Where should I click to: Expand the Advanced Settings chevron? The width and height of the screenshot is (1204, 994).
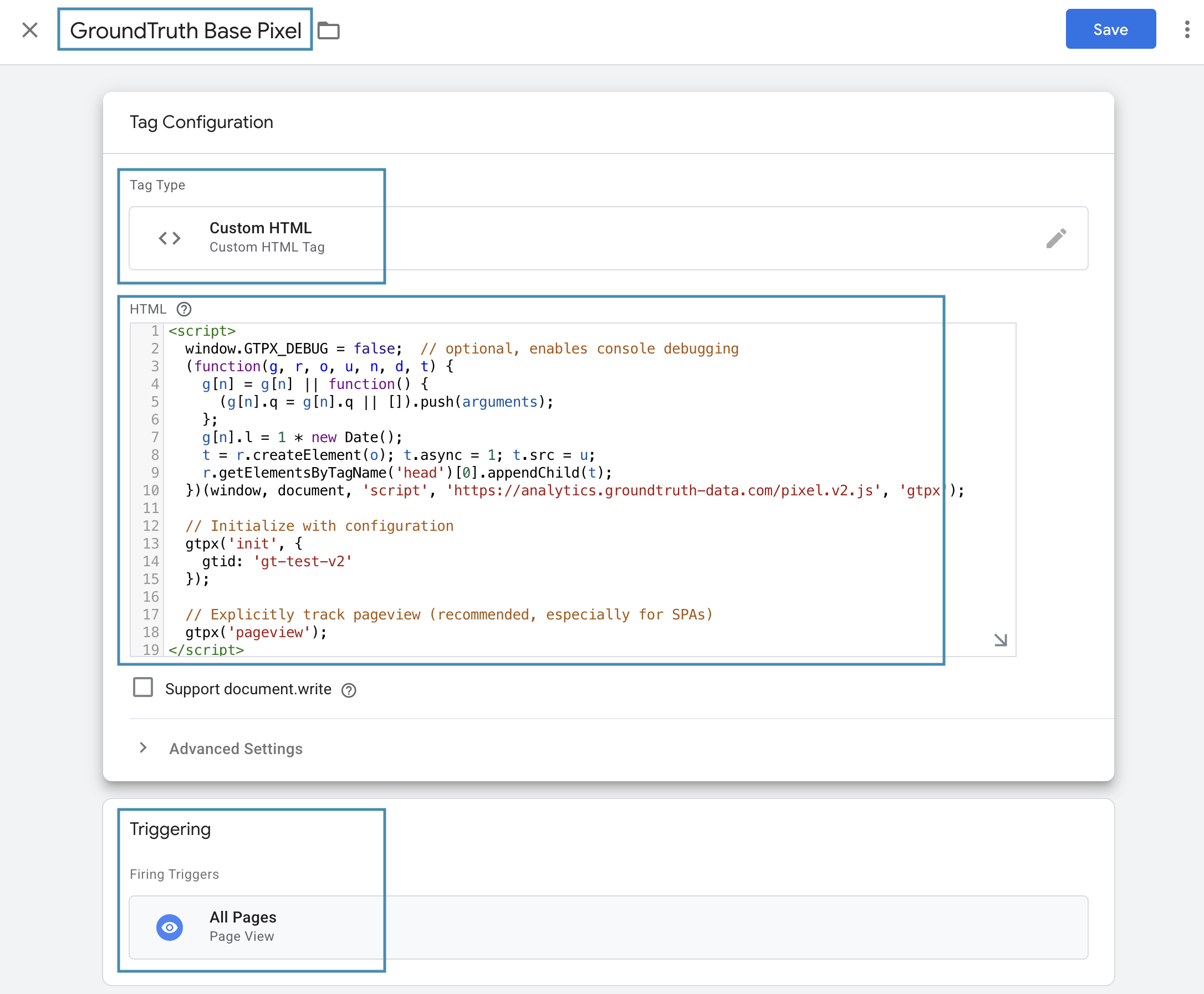tap(143, 748)
